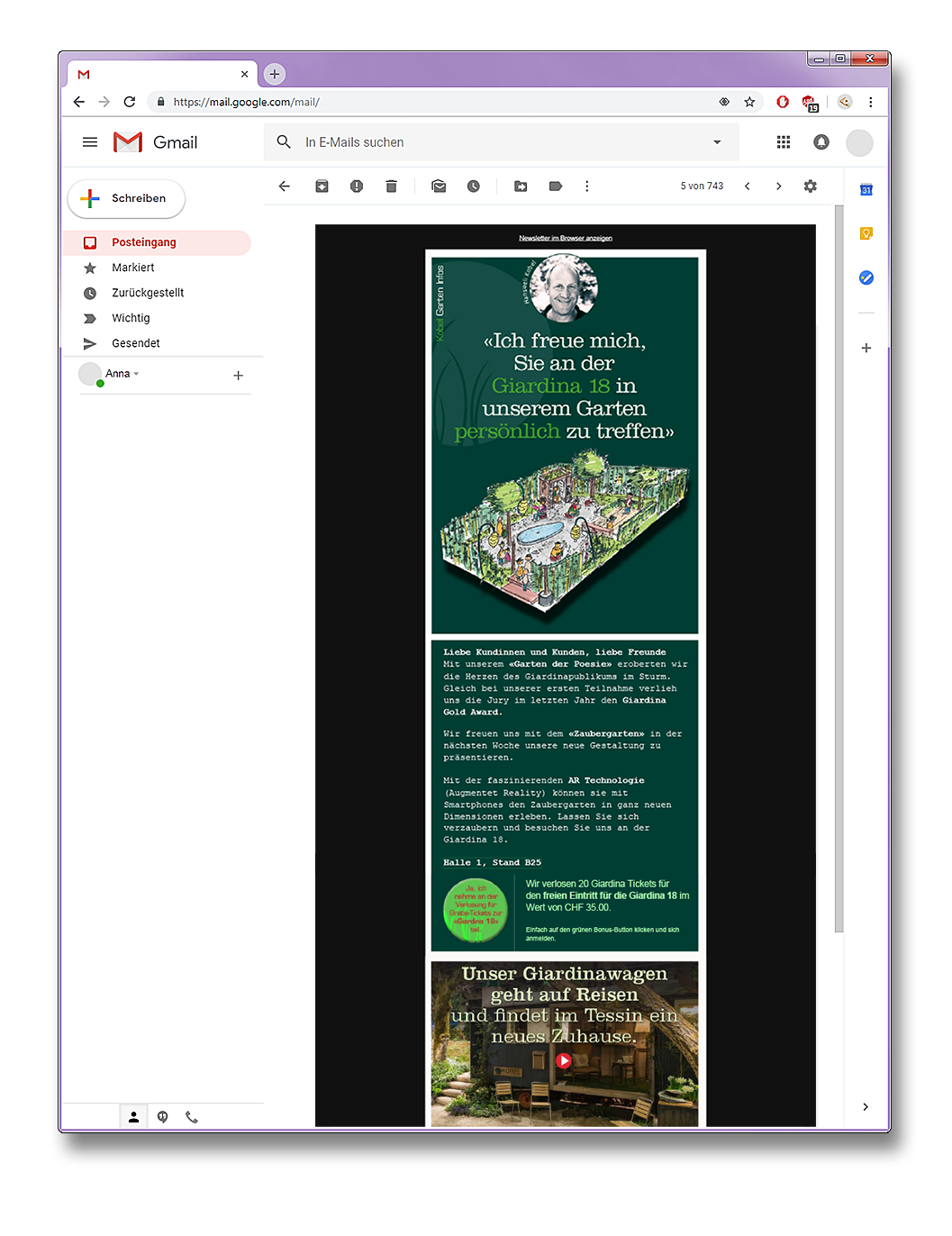Delete this email with the trash icon
The height and width of the screenshot is (1236, 952).
(391, 186)
